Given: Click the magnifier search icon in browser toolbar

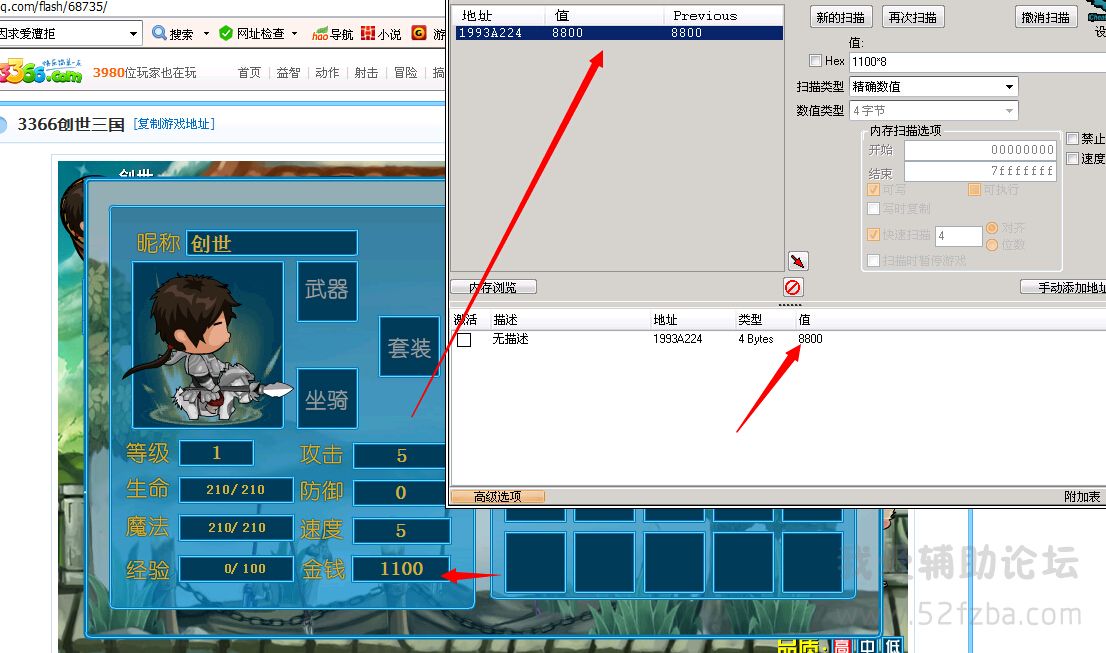Looking at the screenshot, I should [159, 33].
